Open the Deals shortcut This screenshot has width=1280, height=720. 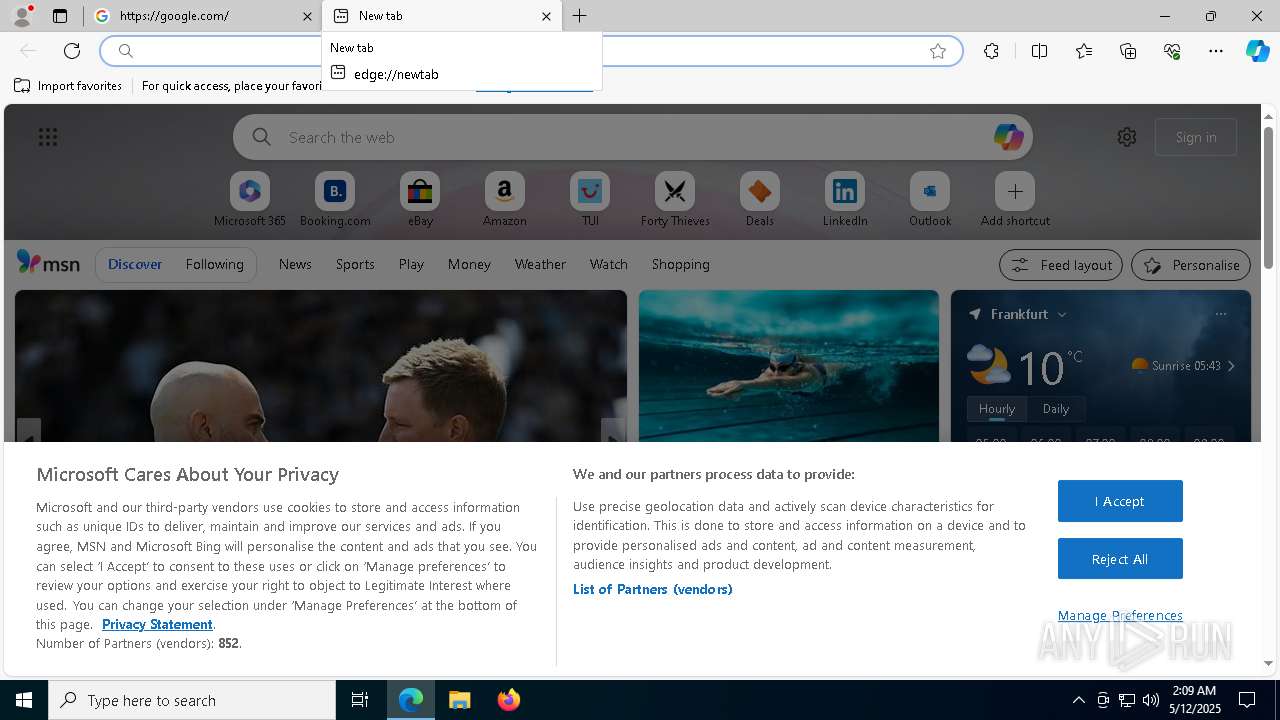pyautogui.click(x=760, y=199)
